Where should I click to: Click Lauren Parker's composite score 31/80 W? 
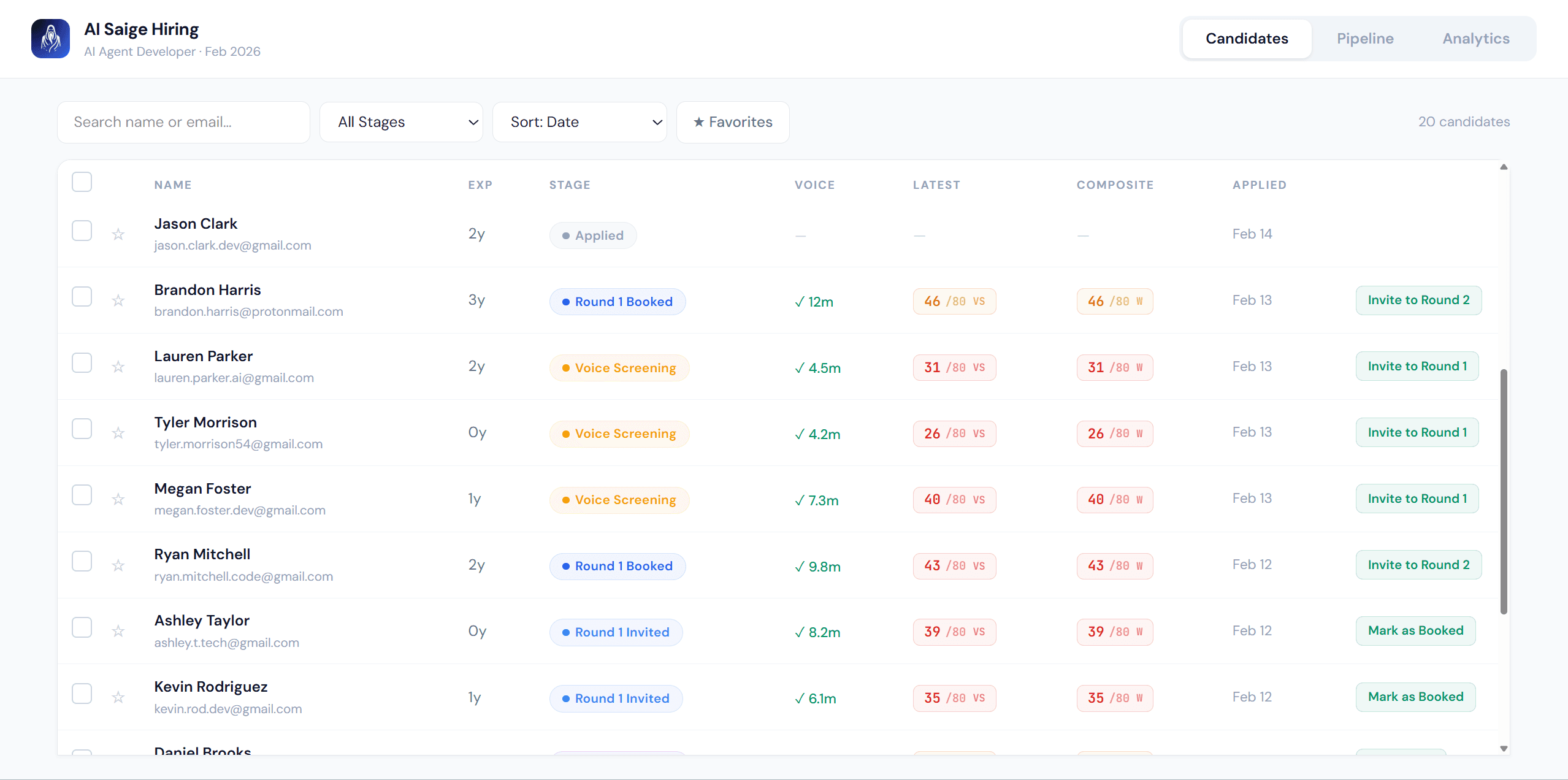[x=1115, y=368]
